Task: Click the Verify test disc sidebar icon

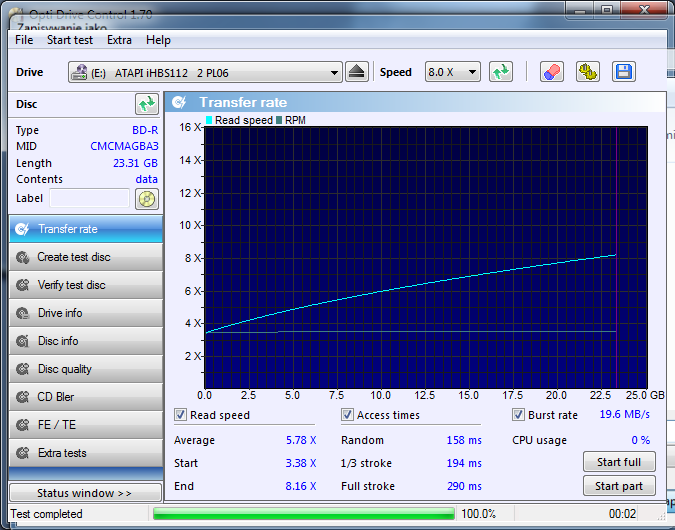Action: click(22, 285)
